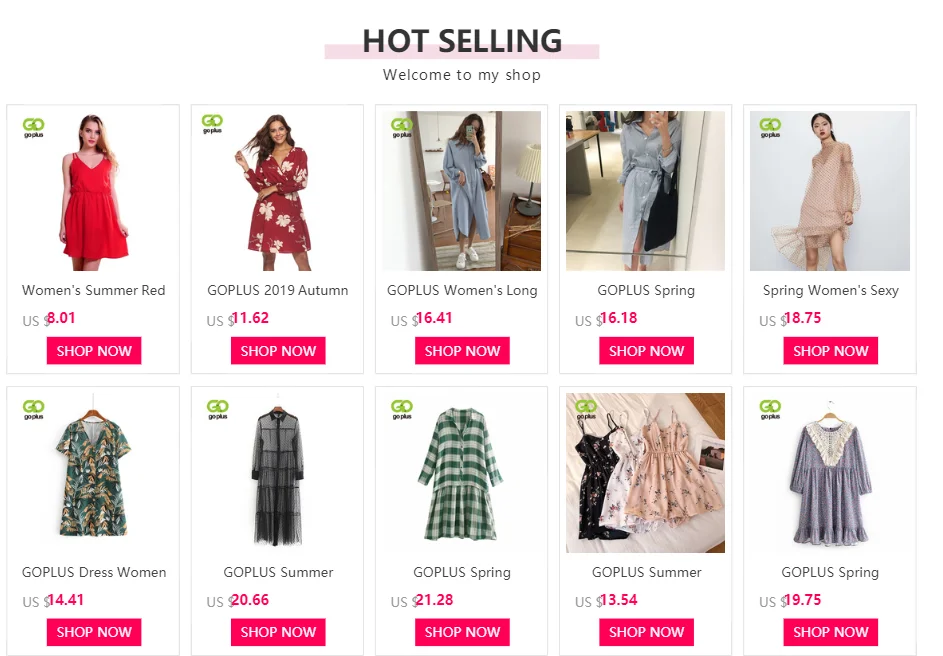Click GO plus logo on green leaf-print dress
Screen dimensions: 943x656
coord(34,409)
